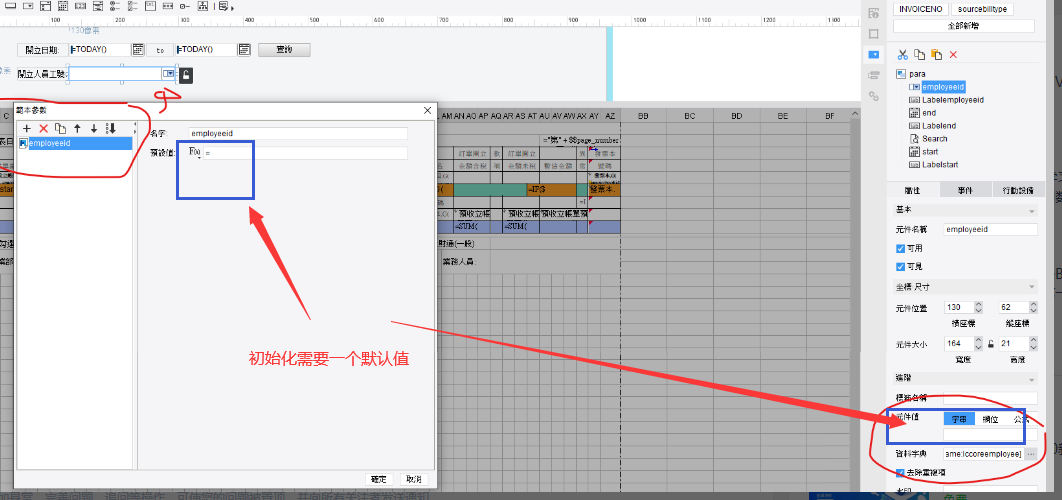This screenshot has height=500, width=1062.
Task: Increase the vertical position value of 62
Action: 1034,305
